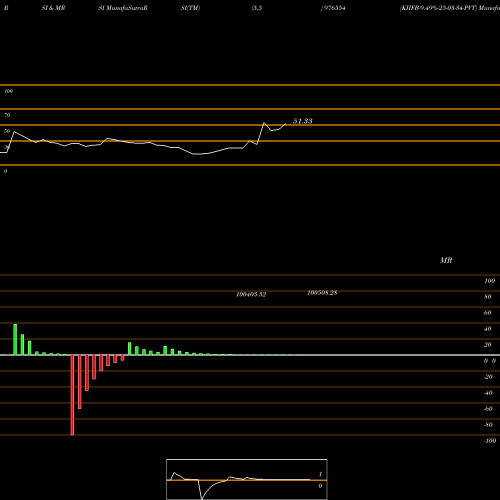Screen dimensions: 500x500
Task: Click the -100 label on MR axis
Action: point(490,441)
